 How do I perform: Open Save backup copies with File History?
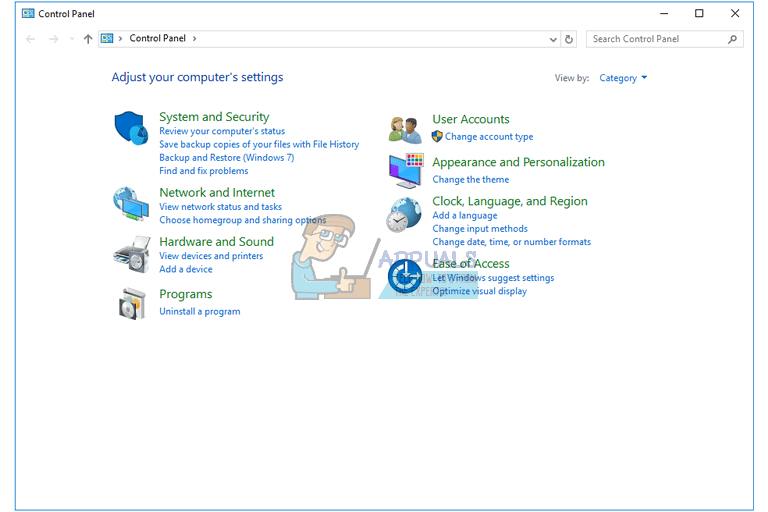click(x=259, y=144)
